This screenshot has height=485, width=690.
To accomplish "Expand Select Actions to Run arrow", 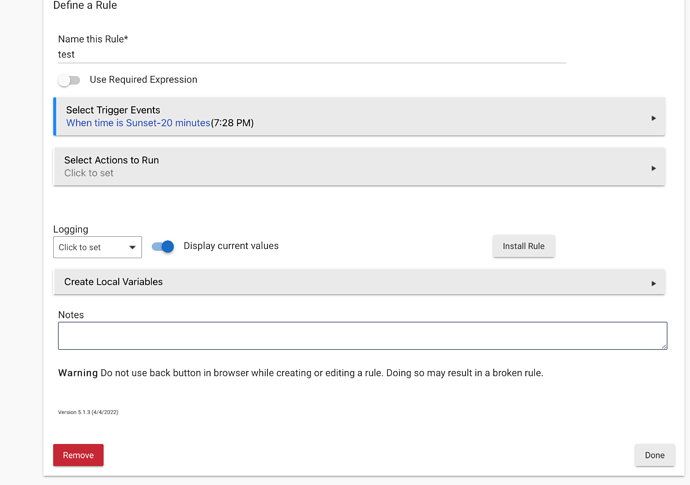I will pos(653,168).
